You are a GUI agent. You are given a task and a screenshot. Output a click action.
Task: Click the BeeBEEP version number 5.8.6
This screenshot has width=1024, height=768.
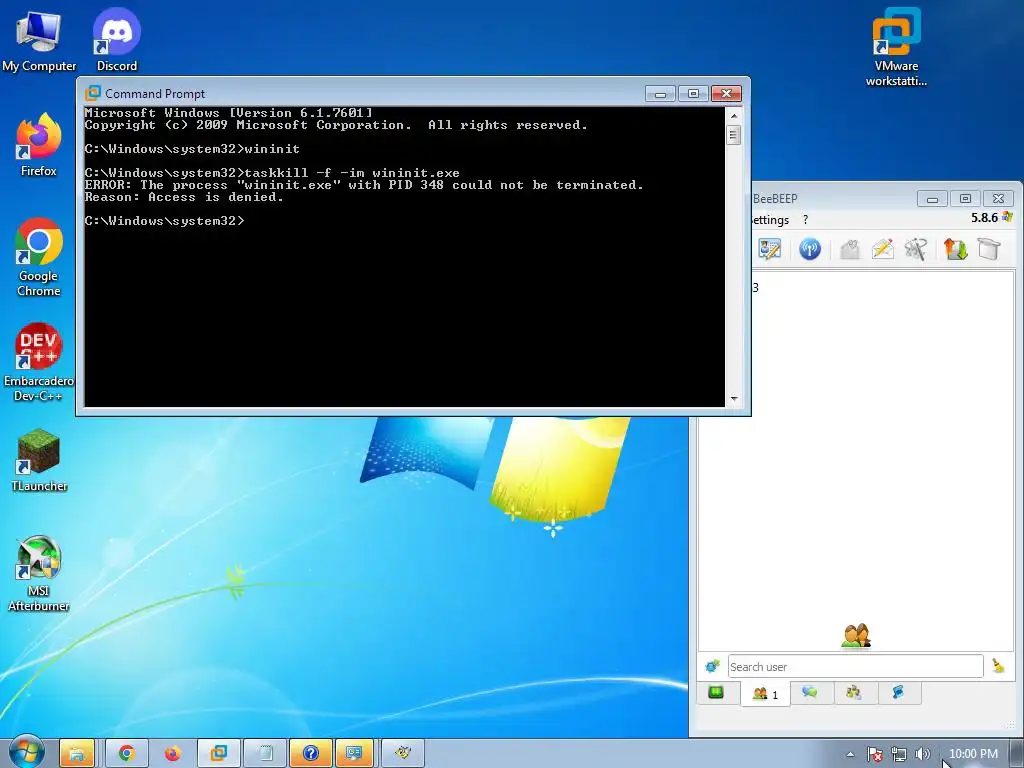click(984, 217)
